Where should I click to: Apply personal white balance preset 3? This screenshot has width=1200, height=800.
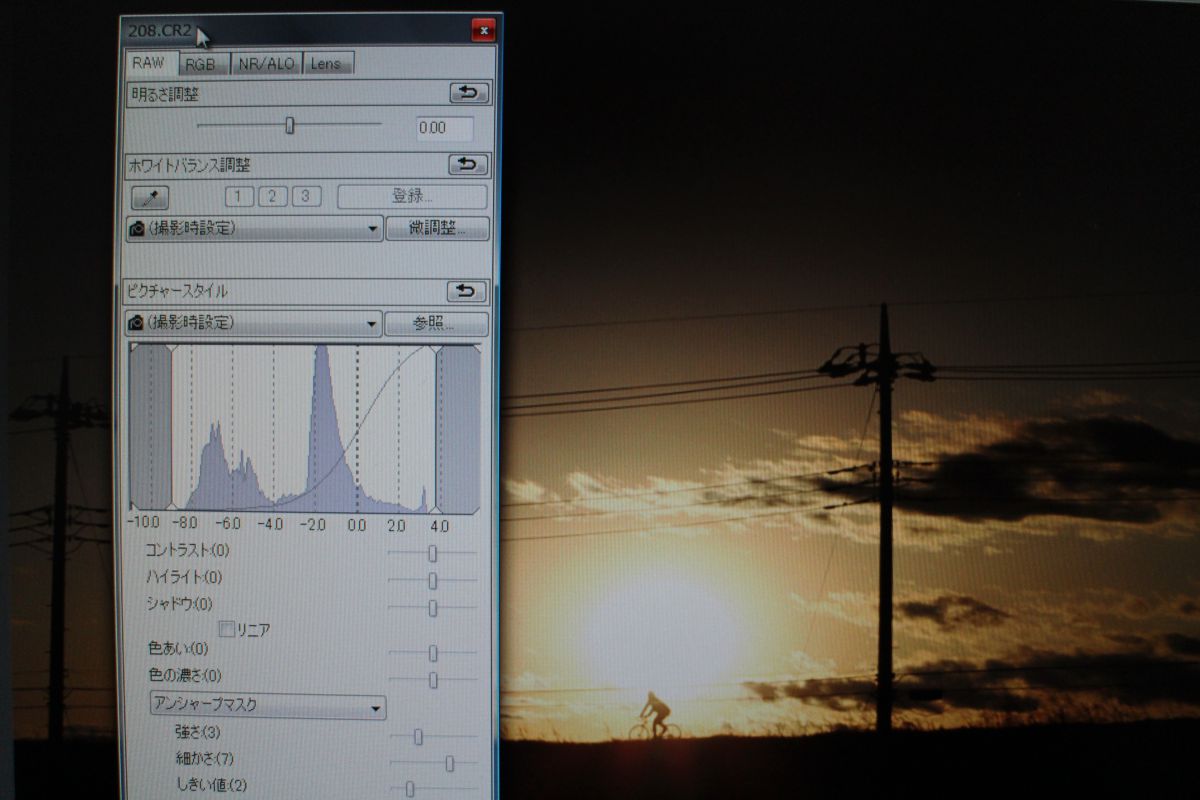[306, 196]
